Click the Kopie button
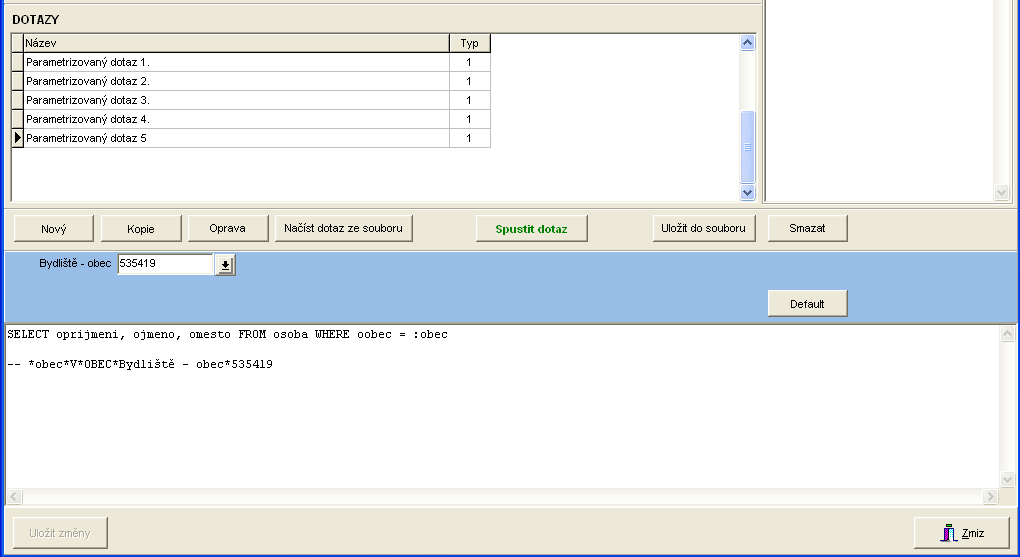 pos(140,229)
